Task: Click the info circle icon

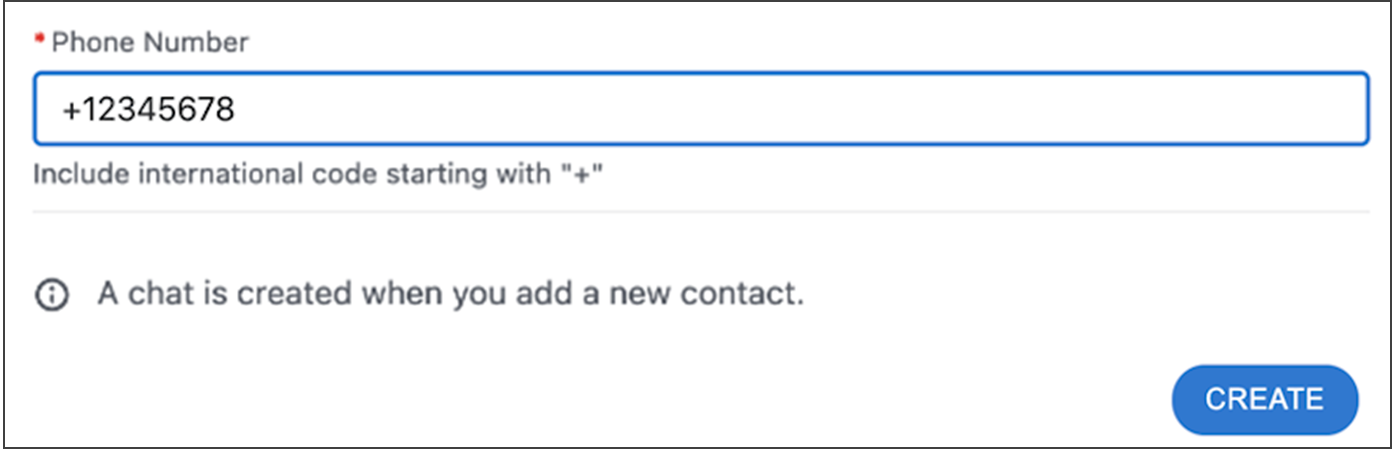Action: pos(52,295)
